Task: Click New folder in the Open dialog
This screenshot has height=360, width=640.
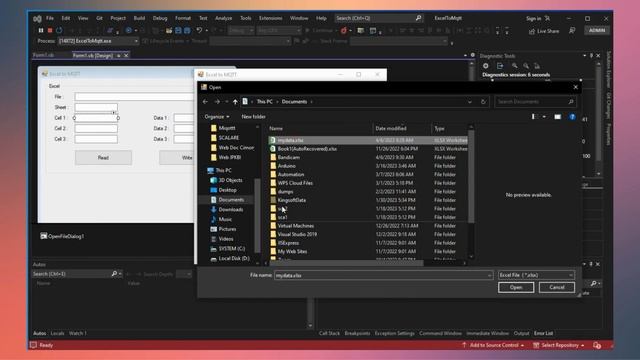Action: (x=253, y=117)
